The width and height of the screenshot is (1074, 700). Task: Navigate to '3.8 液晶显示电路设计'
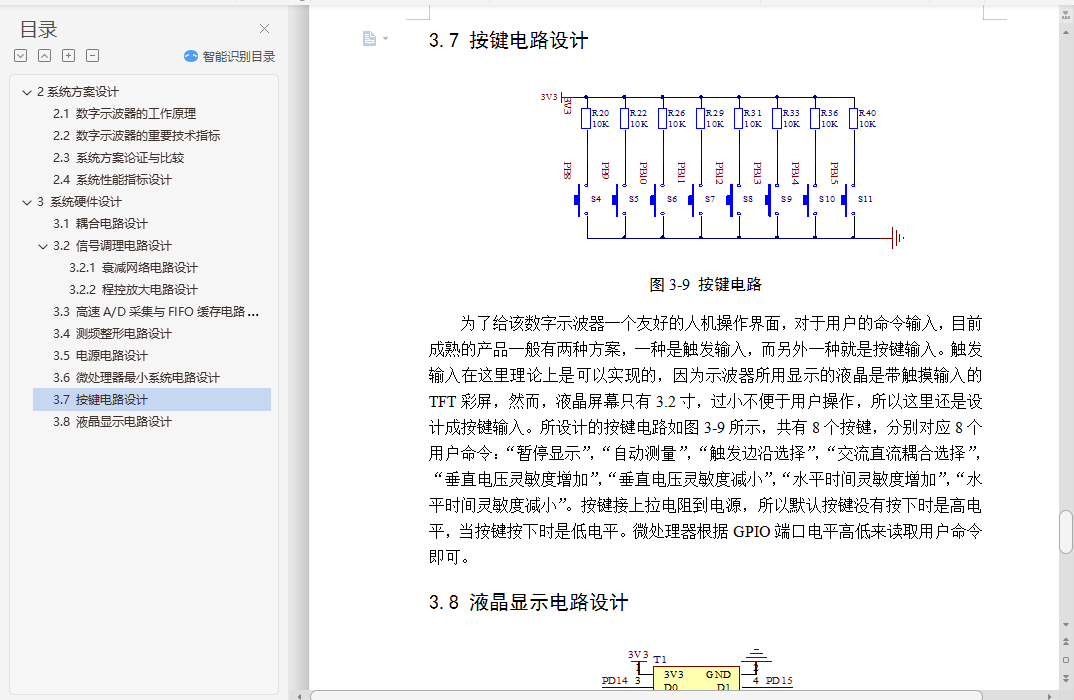(x=112, y=422)
